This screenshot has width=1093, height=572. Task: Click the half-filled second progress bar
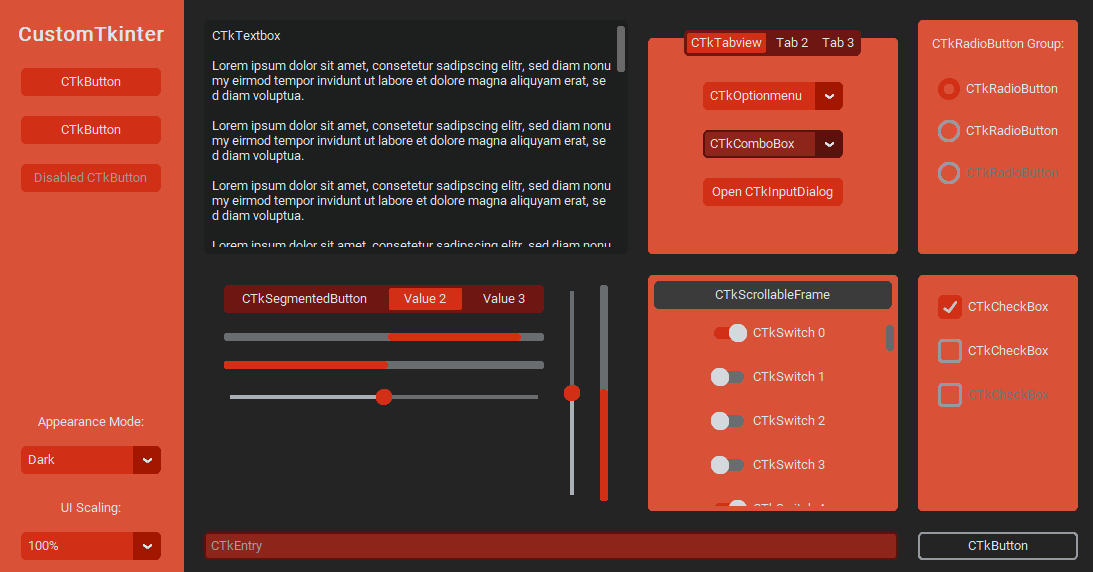click(383, 365)
